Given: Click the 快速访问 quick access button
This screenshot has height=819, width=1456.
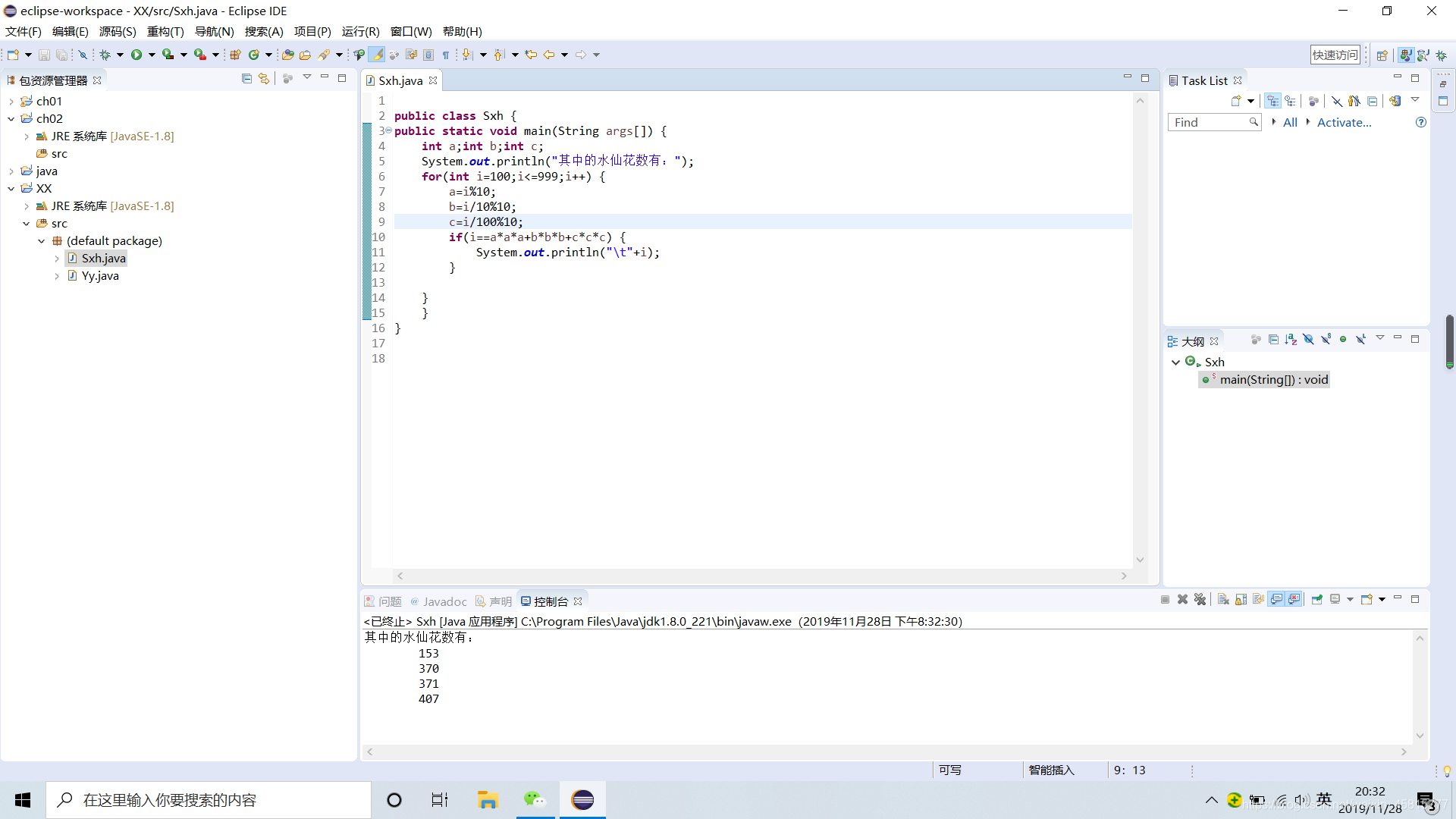Looking at the screenshot, I should [x=1335, y=55].
